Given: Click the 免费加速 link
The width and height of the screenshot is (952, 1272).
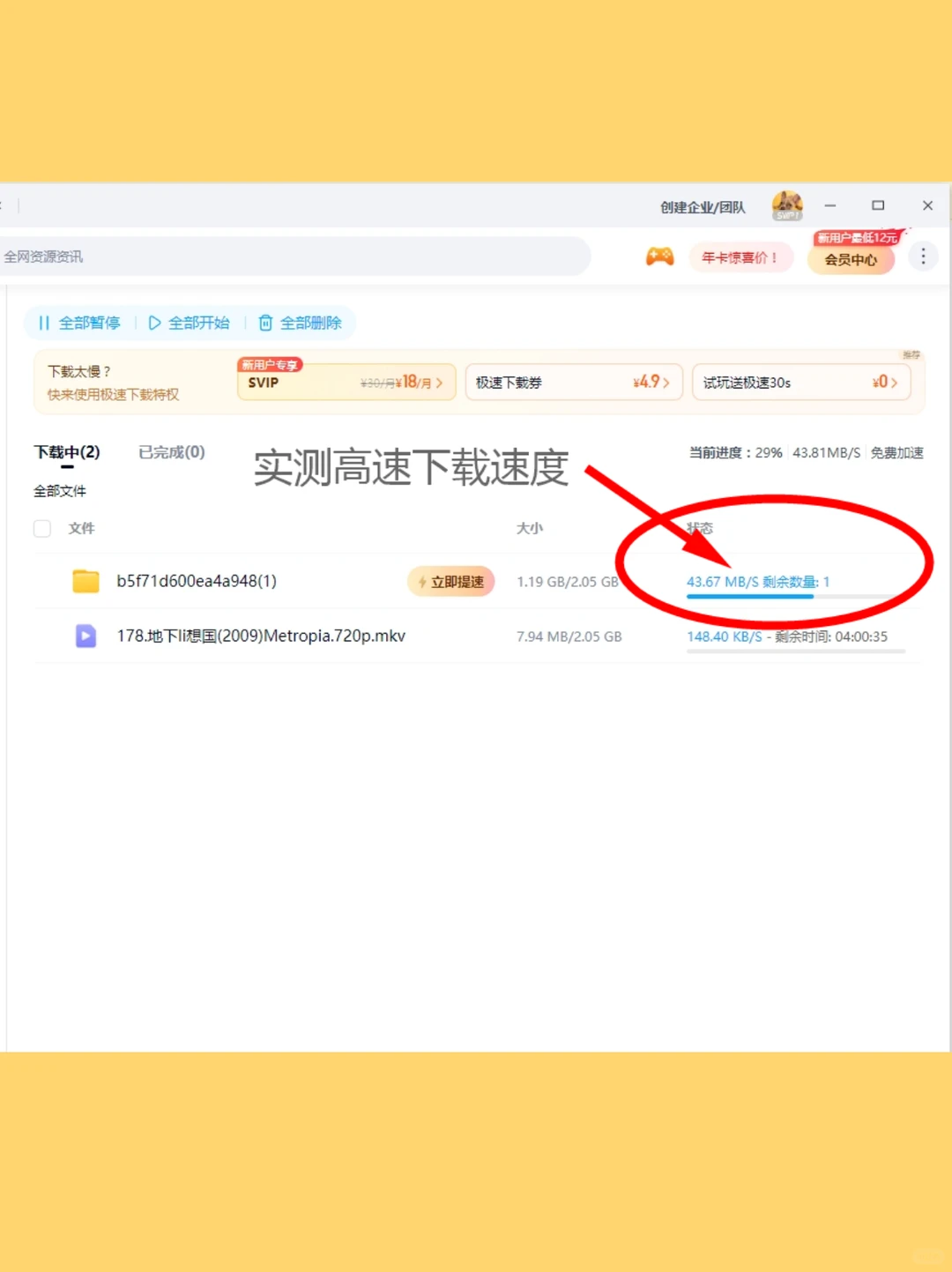Looking at the screenshot, I should (896, 452).
